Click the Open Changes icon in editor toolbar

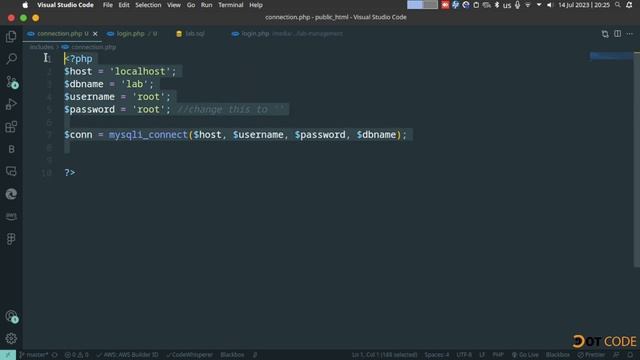[x=605, y=34]
